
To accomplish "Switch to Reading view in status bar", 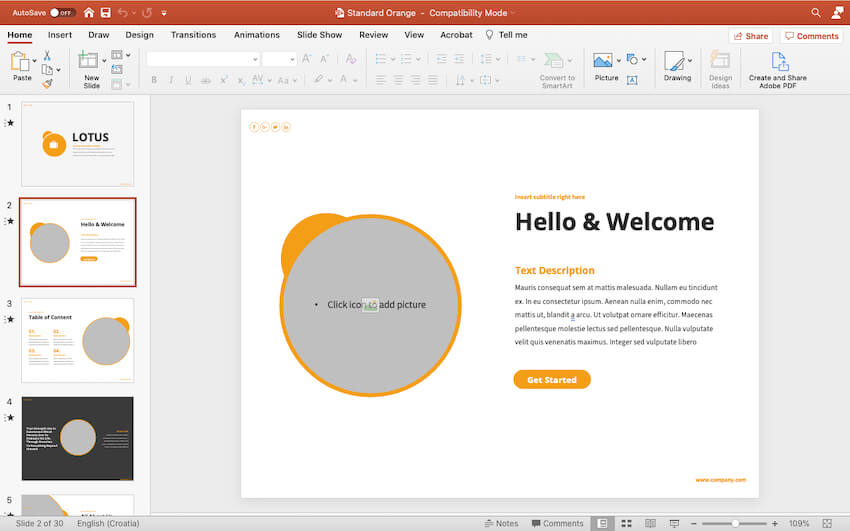I will (x=650, y=523).
